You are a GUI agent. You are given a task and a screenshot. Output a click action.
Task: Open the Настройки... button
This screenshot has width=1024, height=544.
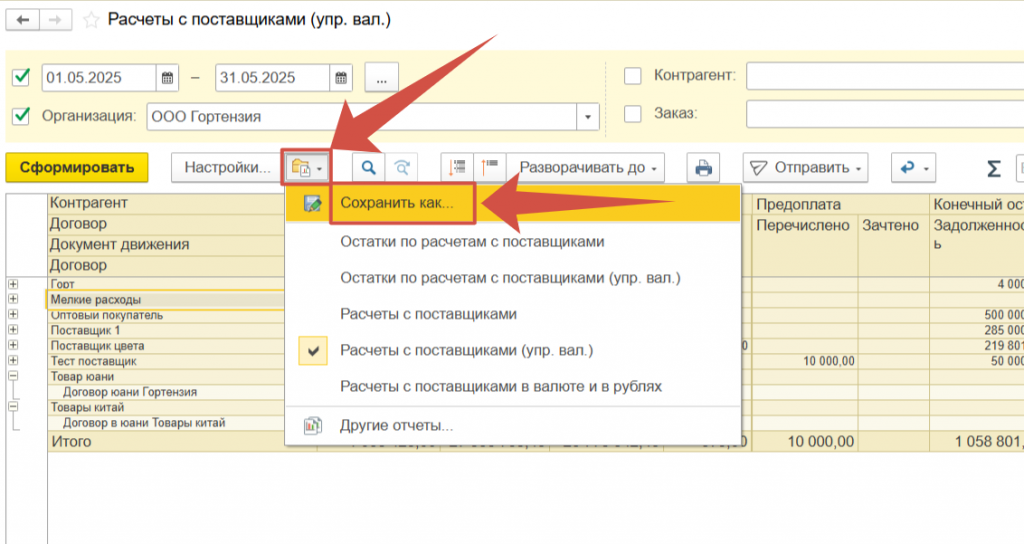point(227,168)
